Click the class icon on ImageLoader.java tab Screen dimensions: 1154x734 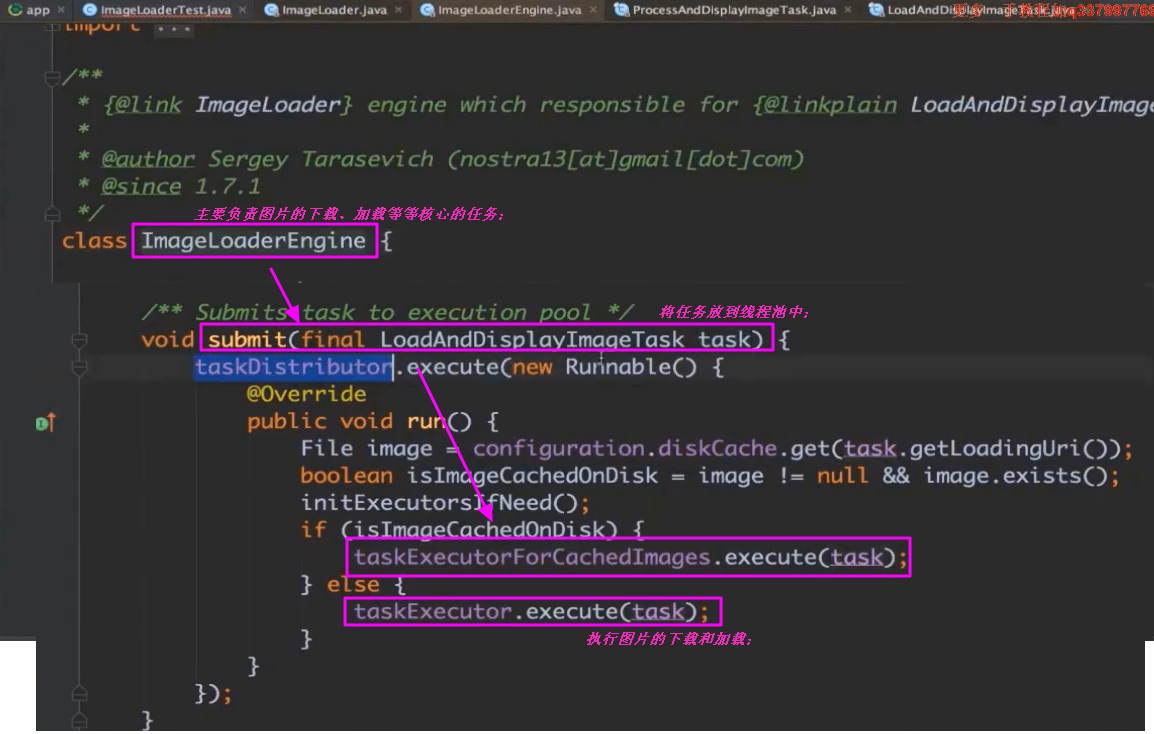[x=271, y=10]
